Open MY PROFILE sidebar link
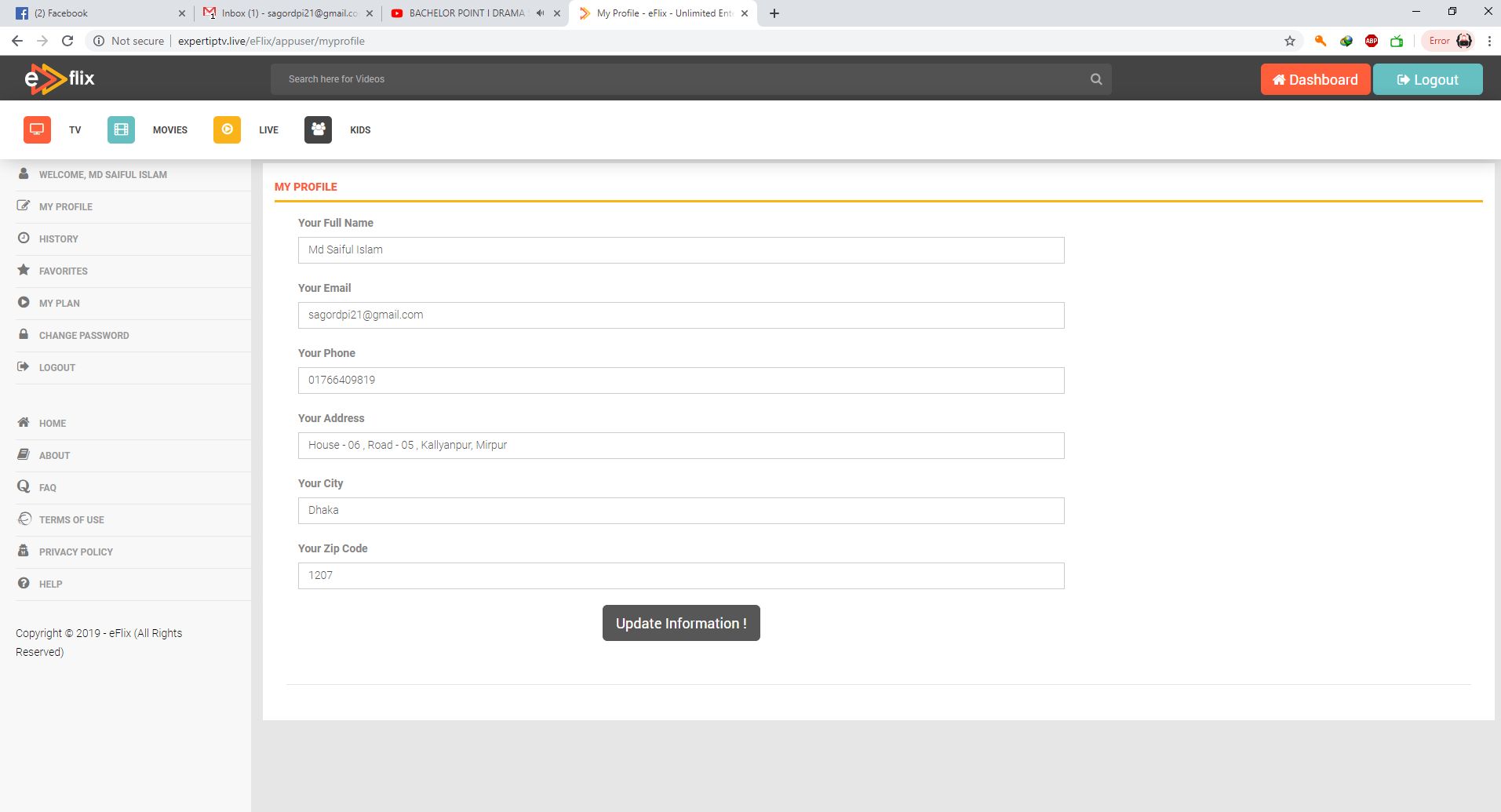 point(66,207)
